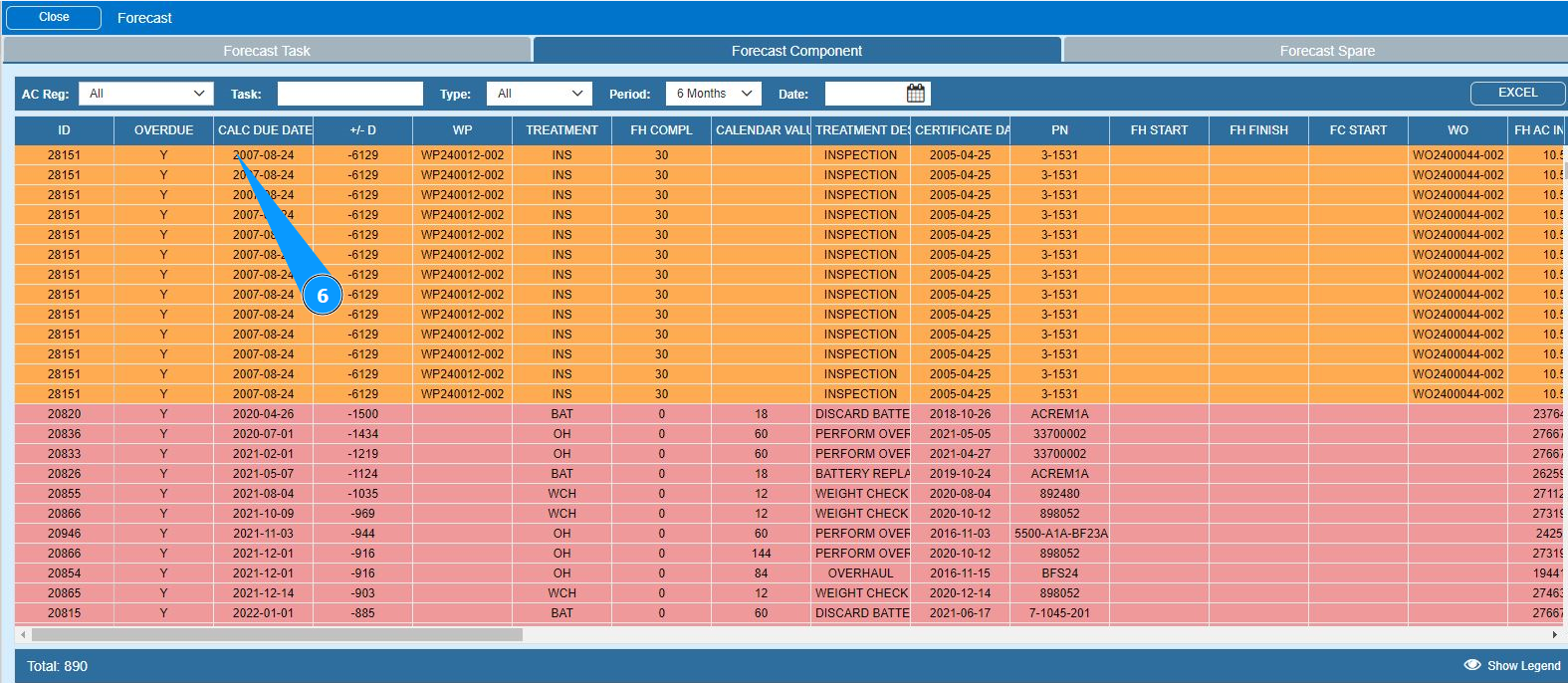The width and height of the screenshot is (1568, 683).
Task: Click Show Legend link
Action: coord(1523,665)
